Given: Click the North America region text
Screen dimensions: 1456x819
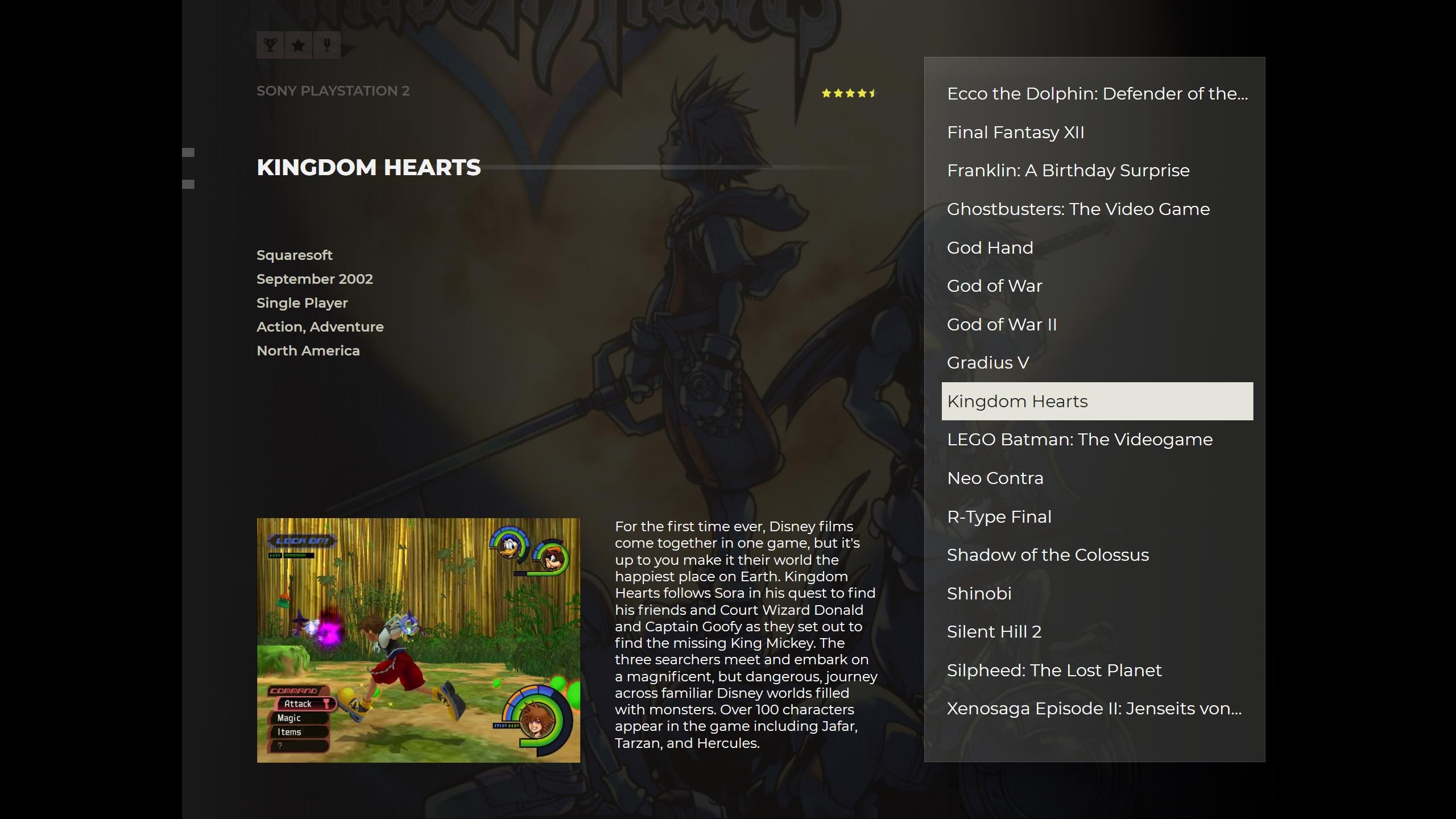Looking at the screenshot, I should click(x=308, y=351).
